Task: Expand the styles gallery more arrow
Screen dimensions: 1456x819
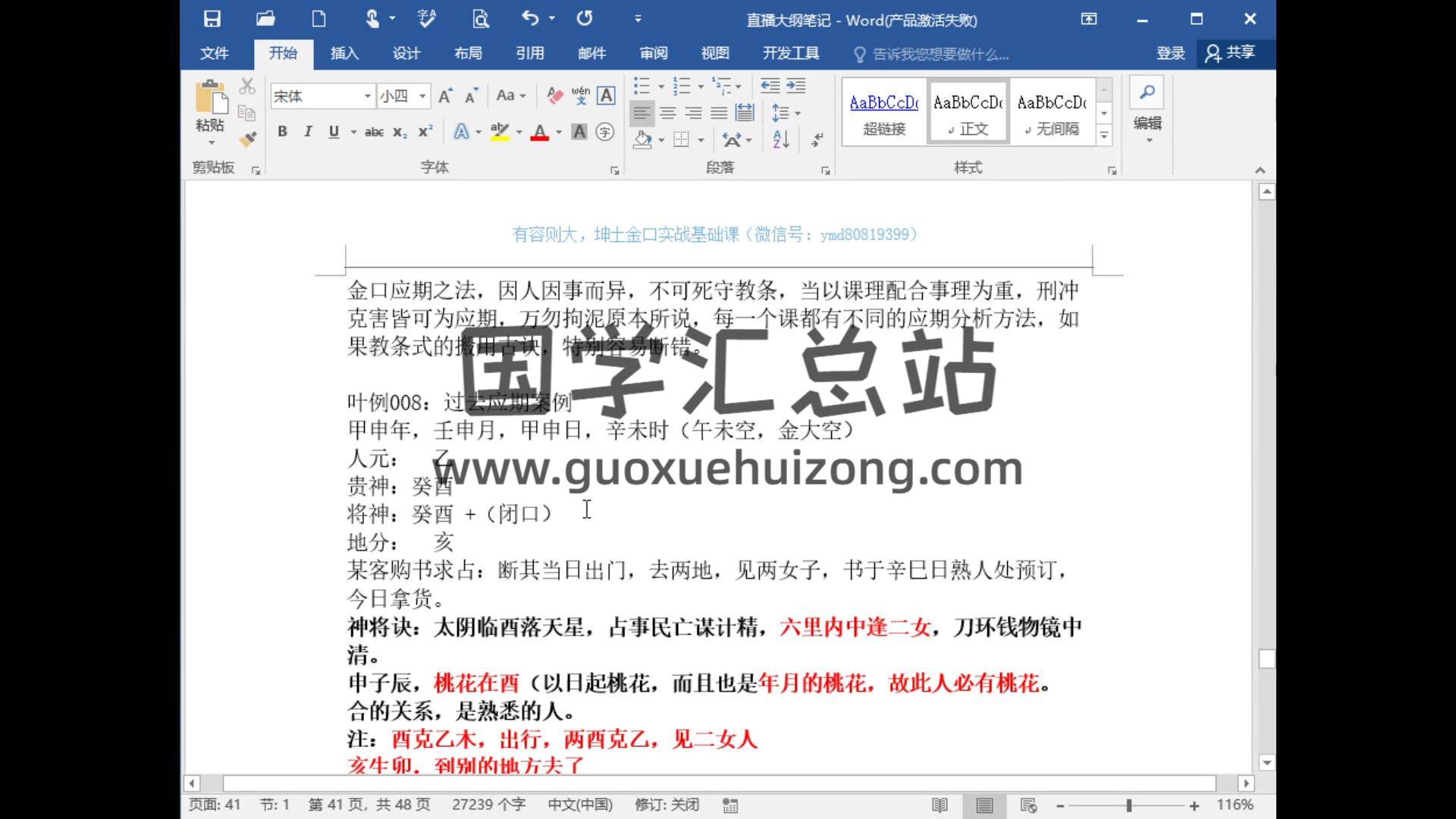Action: click(1104, 136)
